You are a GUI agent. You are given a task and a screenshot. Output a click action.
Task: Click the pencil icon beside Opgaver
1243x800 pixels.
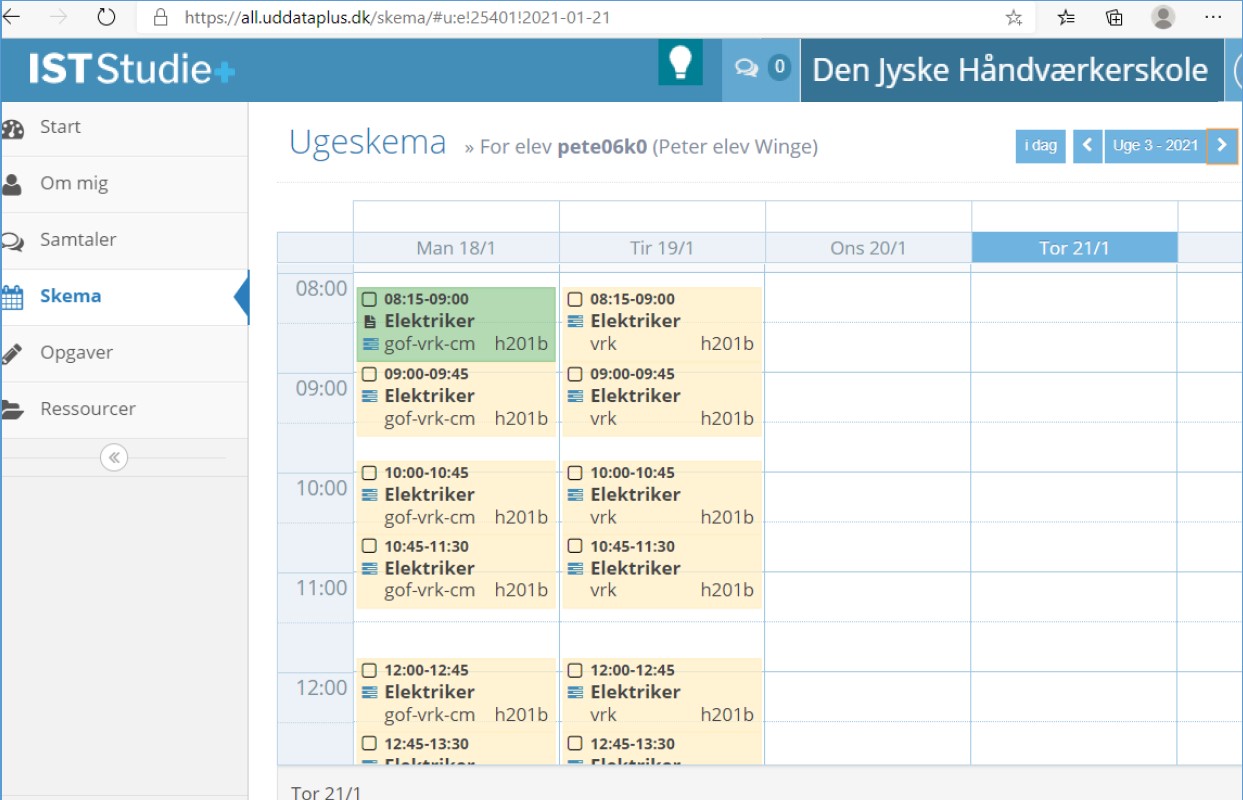pos(12,353)
